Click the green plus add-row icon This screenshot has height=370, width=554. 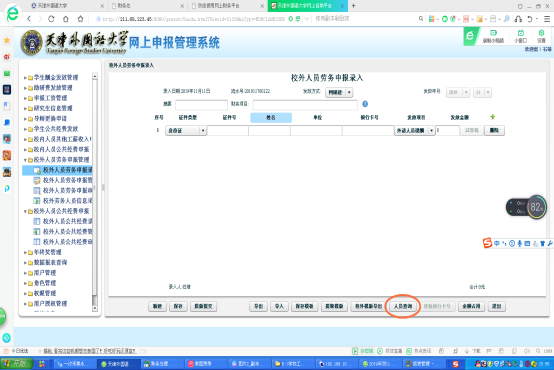[x=493, y=117]
